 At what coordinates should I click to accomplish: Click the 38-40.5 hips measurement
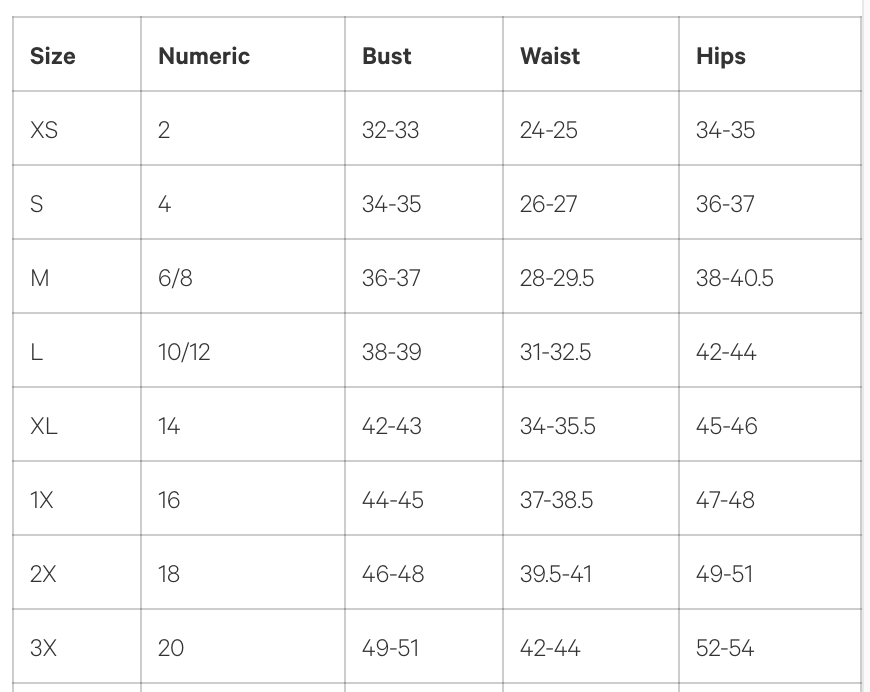coord(735,278)
